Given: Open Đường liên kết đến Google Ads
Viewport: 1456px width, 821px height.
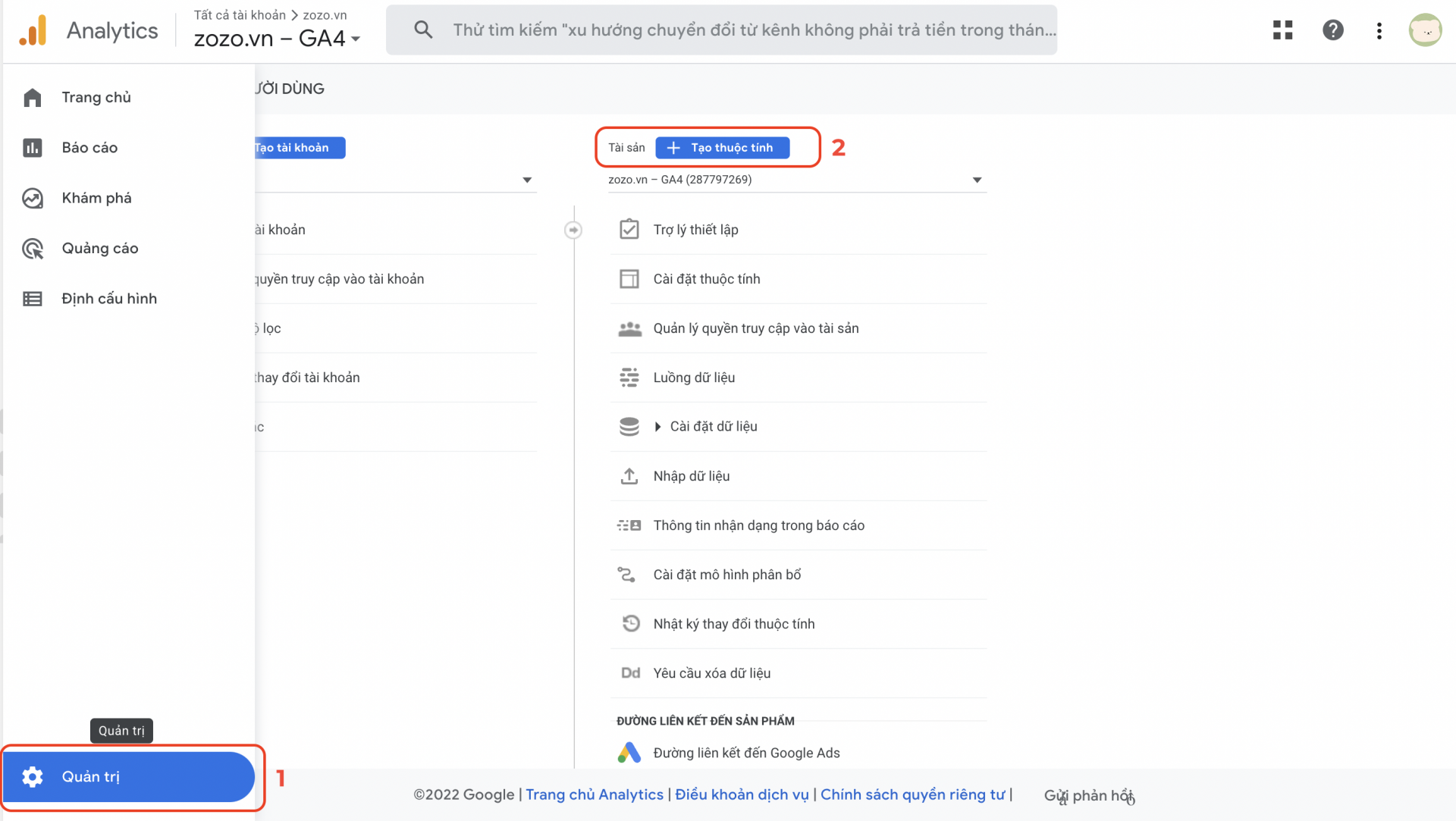Looking at the screenshot, I should click(x=746, y=753).
